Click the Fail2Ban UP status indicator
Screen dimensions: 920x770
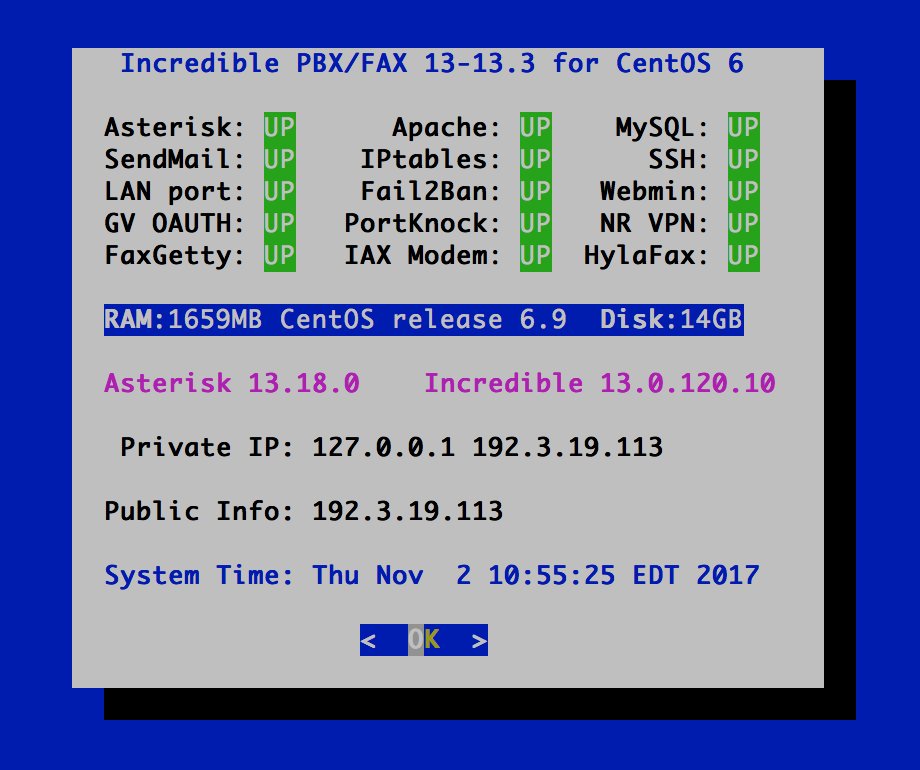pyautogui.click(x=536, y=191)
